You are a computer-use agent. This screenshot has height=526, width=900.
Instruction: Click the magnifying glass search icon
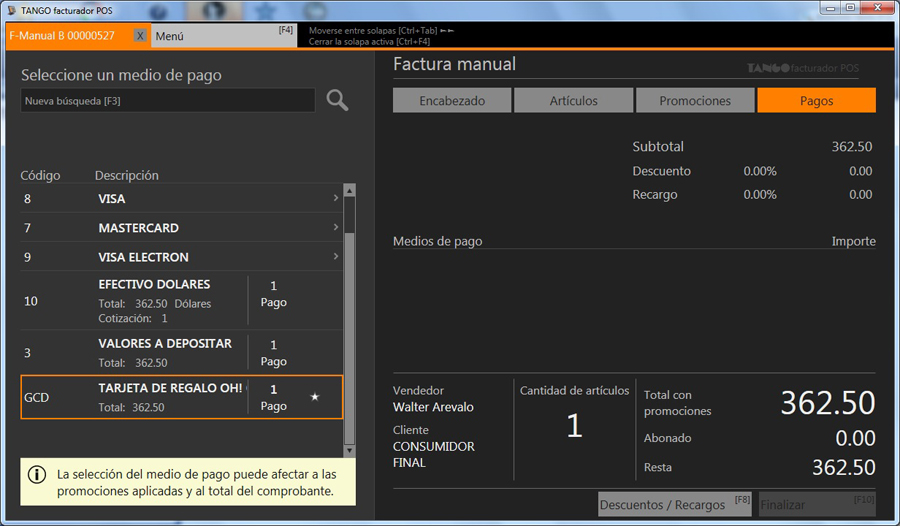337,100
